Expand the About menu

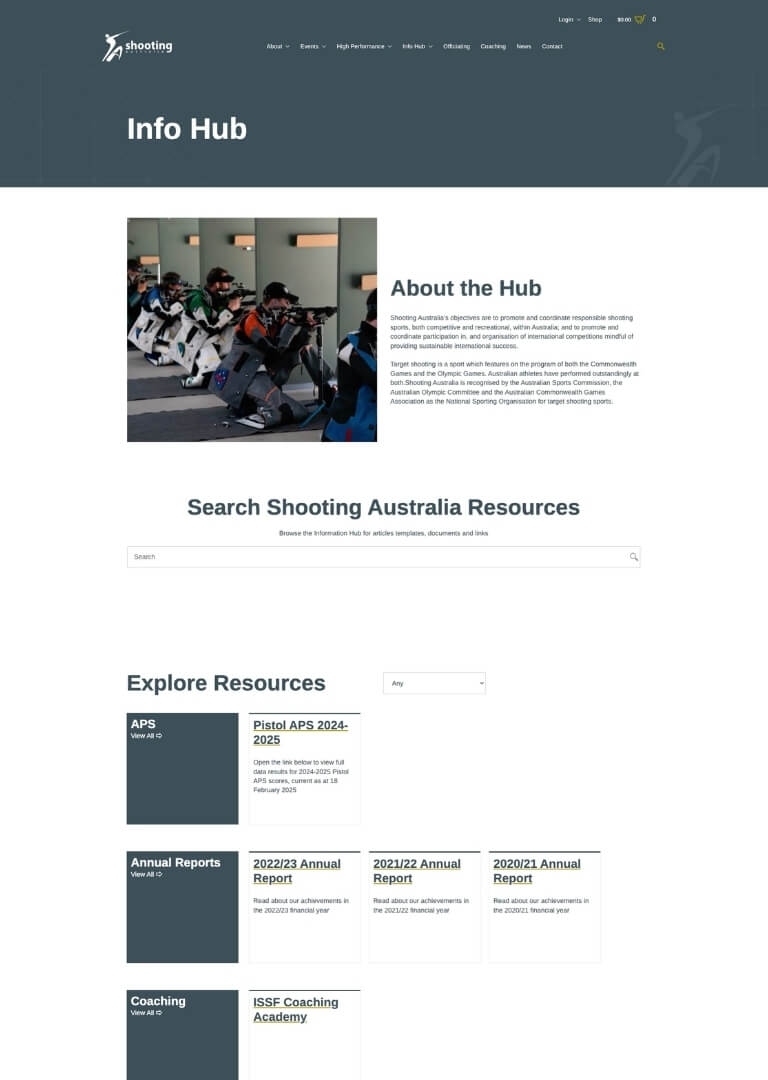(278, 46)
